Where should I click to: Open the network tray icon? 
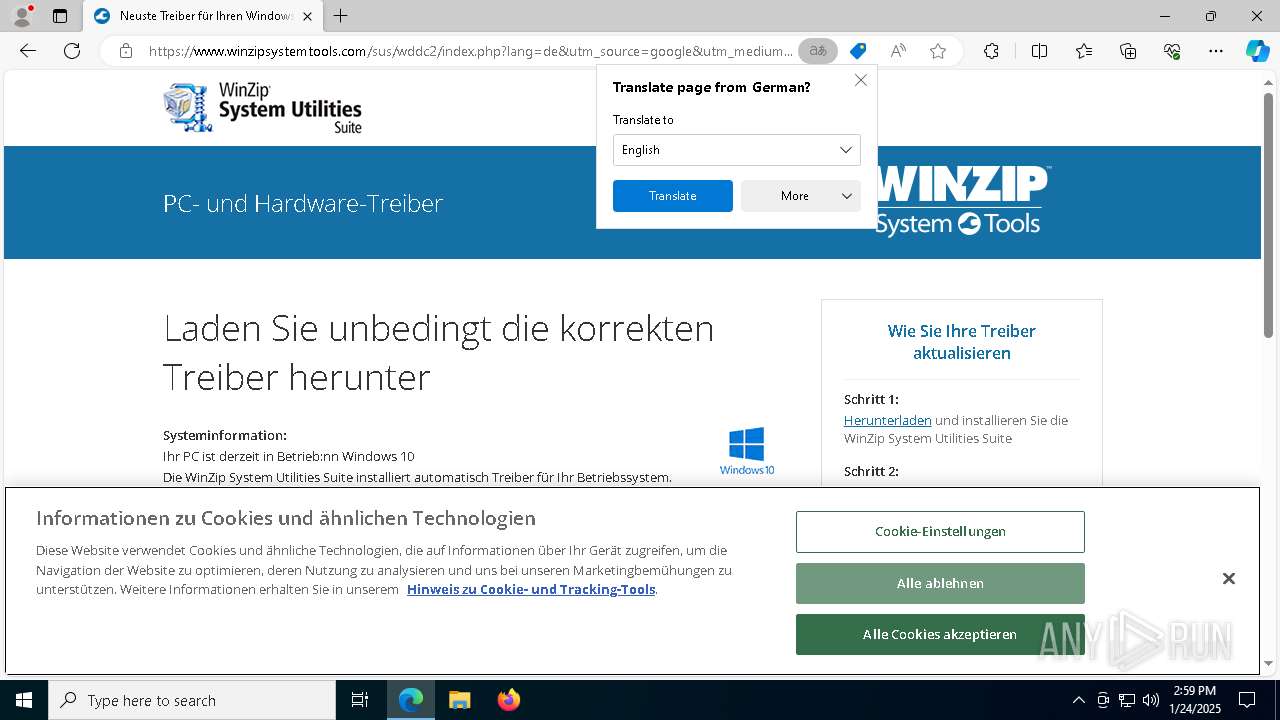click(x=1127, y=700)
